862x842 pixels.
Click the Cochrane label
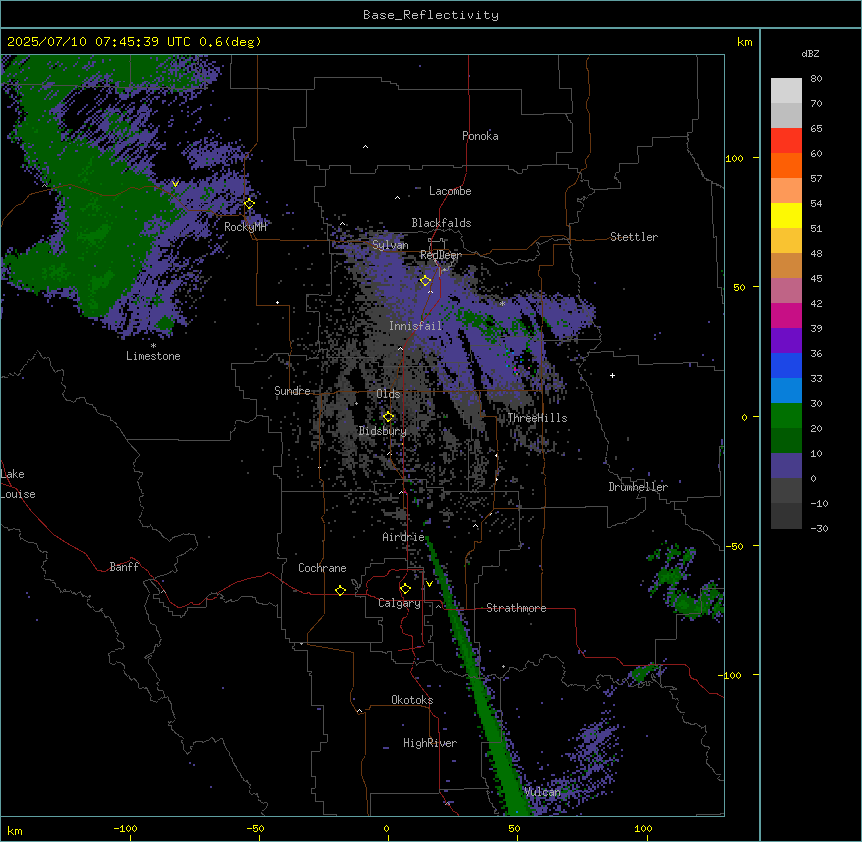[x=322, y=568]
